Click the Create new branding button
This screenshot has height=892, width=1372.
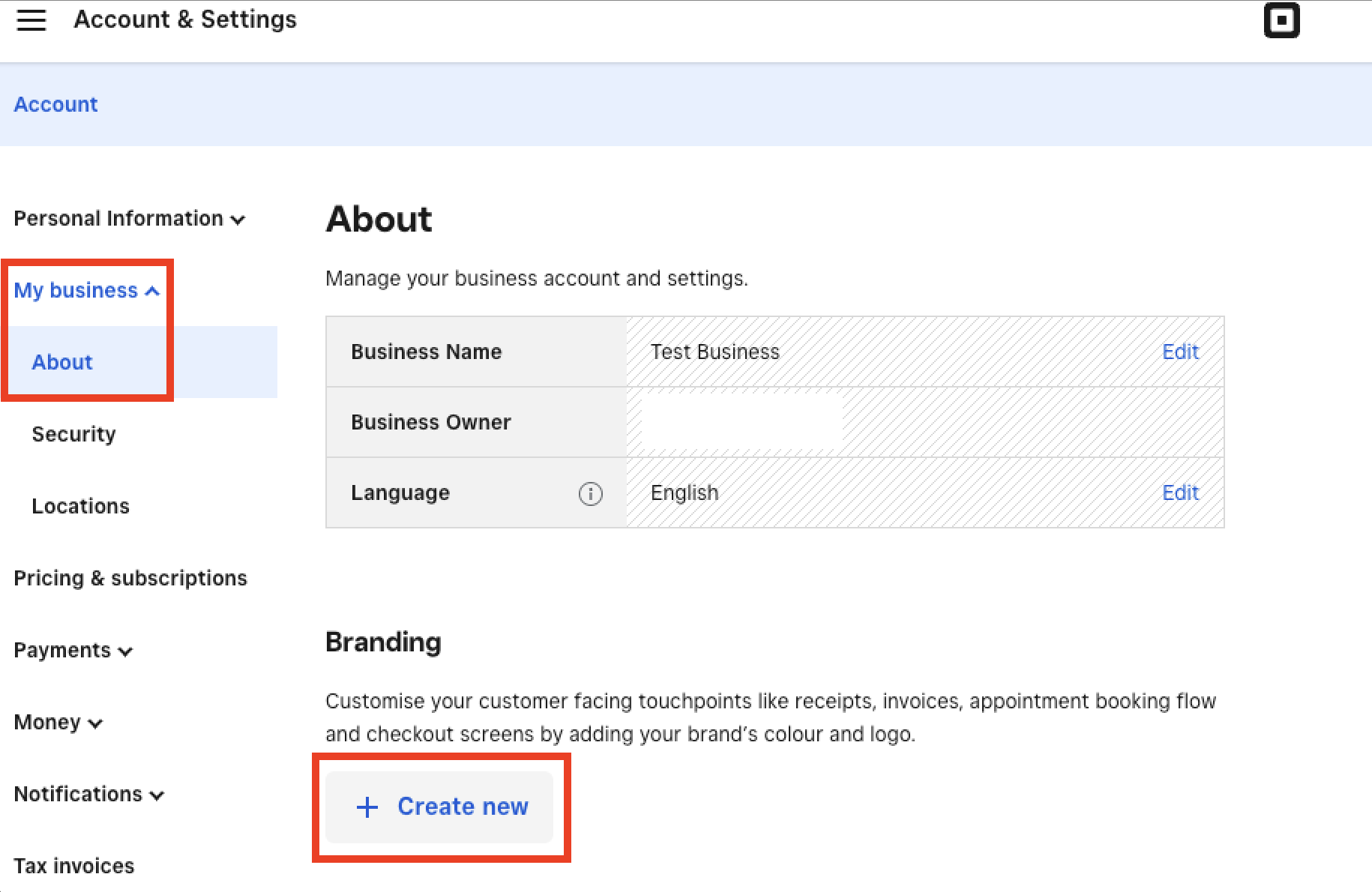pos(441,807)
